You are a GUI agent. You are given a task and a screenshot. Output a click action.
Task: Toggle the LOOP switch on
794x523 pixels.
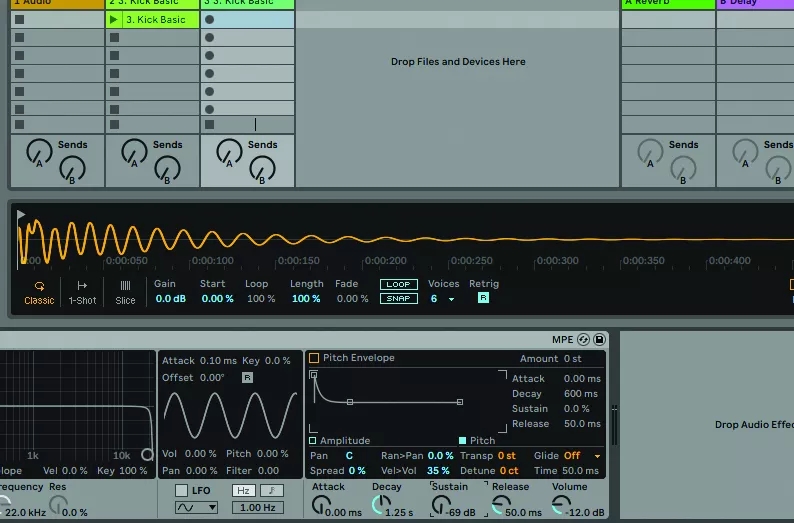398,284
